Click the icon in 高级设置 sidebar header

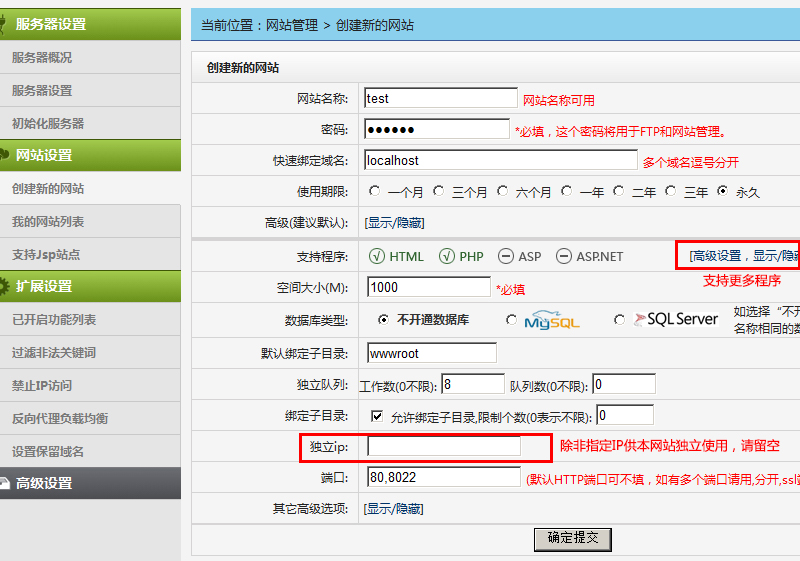tap(4, 482)
